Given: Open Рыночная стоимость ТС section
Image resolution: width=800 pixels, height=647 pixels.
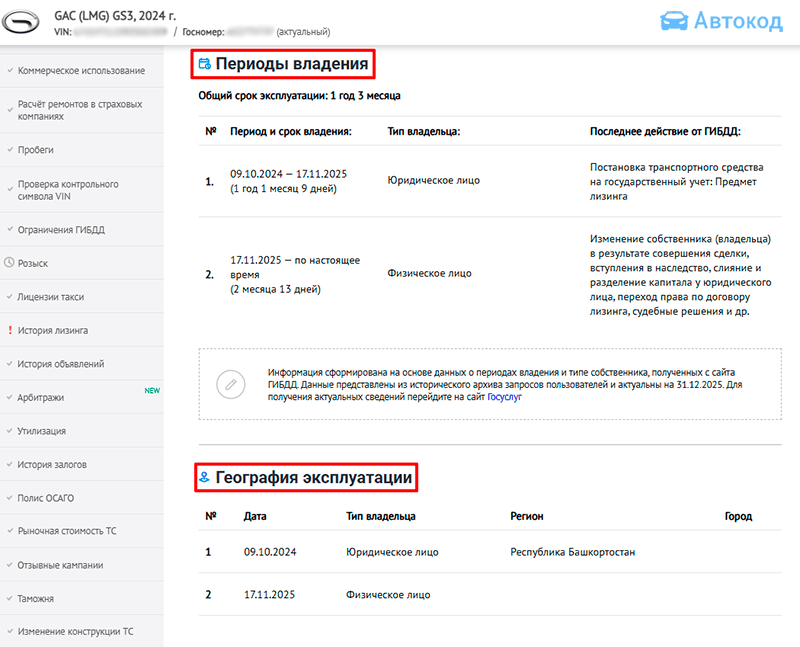Looking at the screenshot, I should [x=67, y=531].
